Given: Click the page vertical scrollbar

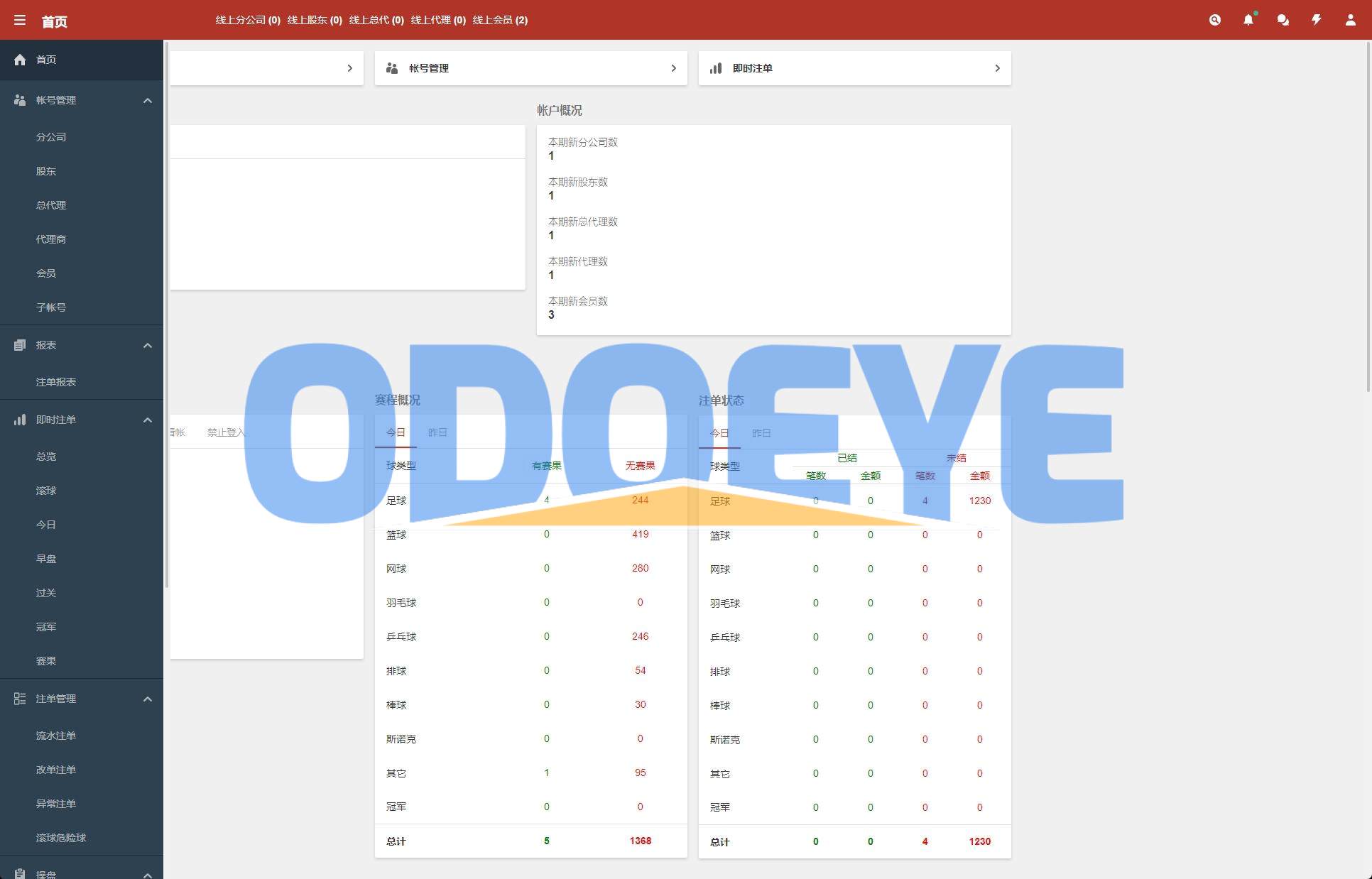Looking at the screenshot, I should coord(1368,217).
